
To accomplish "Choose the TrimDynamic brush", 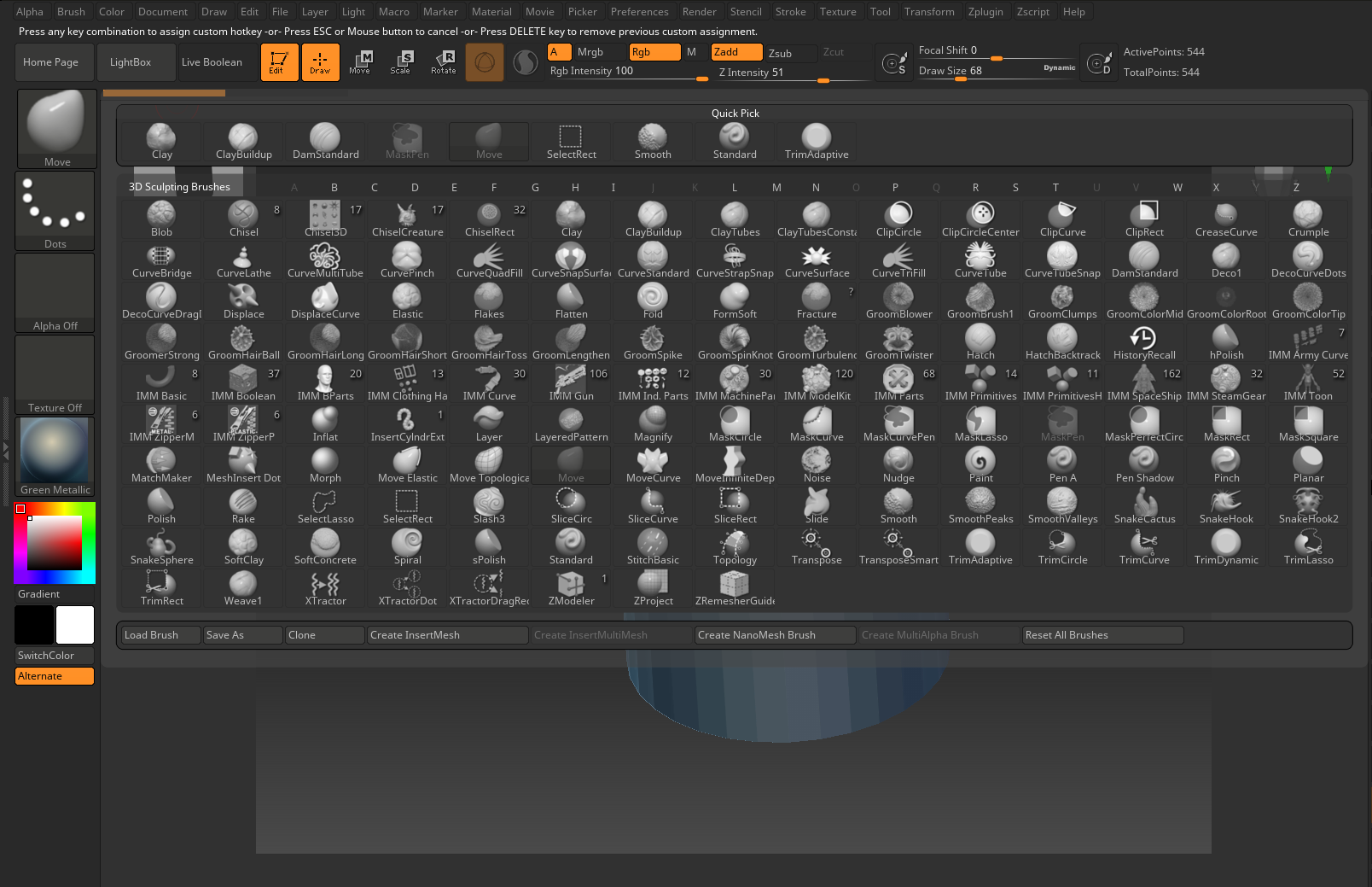I will [x=1226, y=547].
